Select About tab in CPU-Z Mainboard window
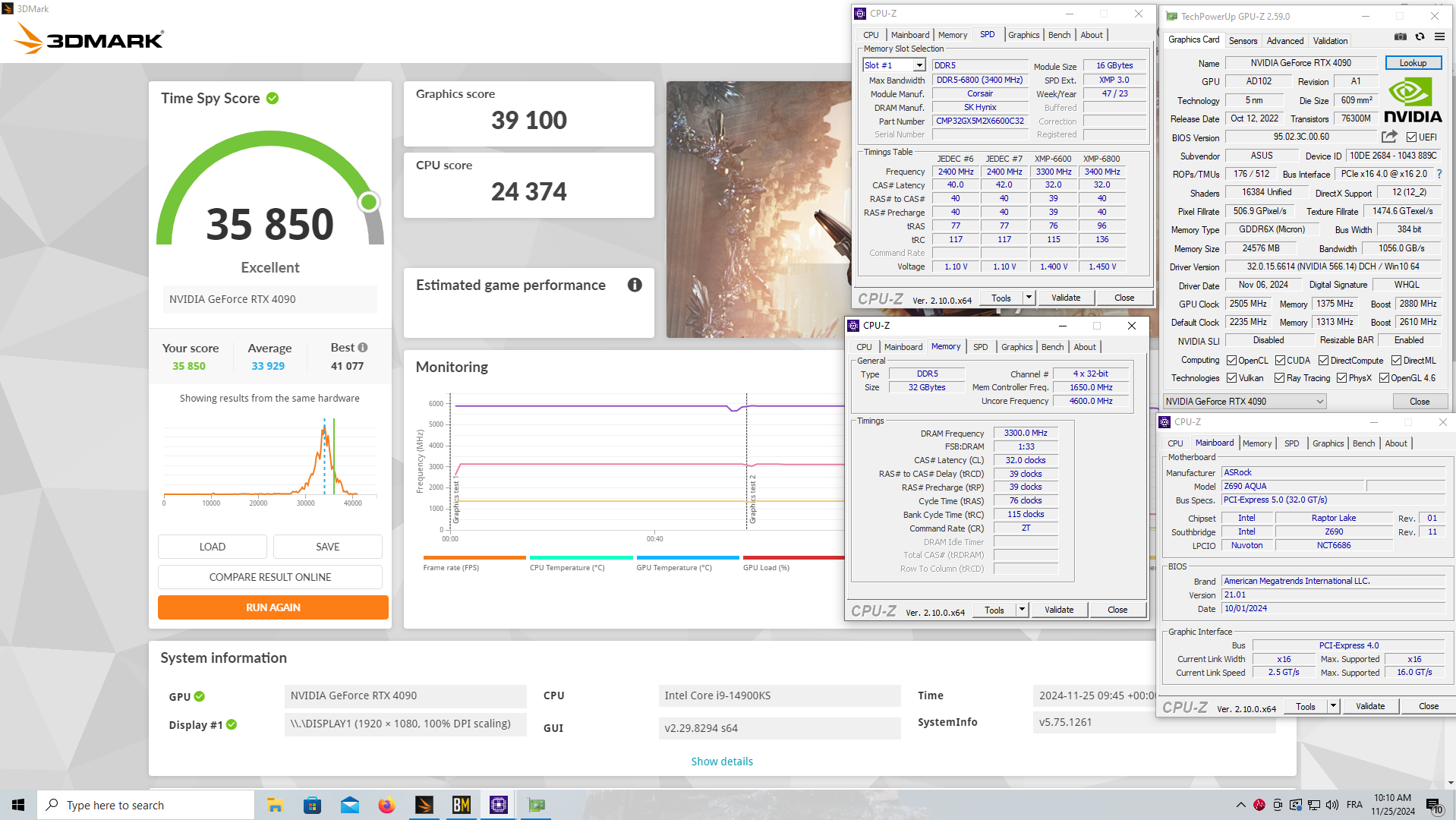The image size is (1456, 820). [1395, 443]
